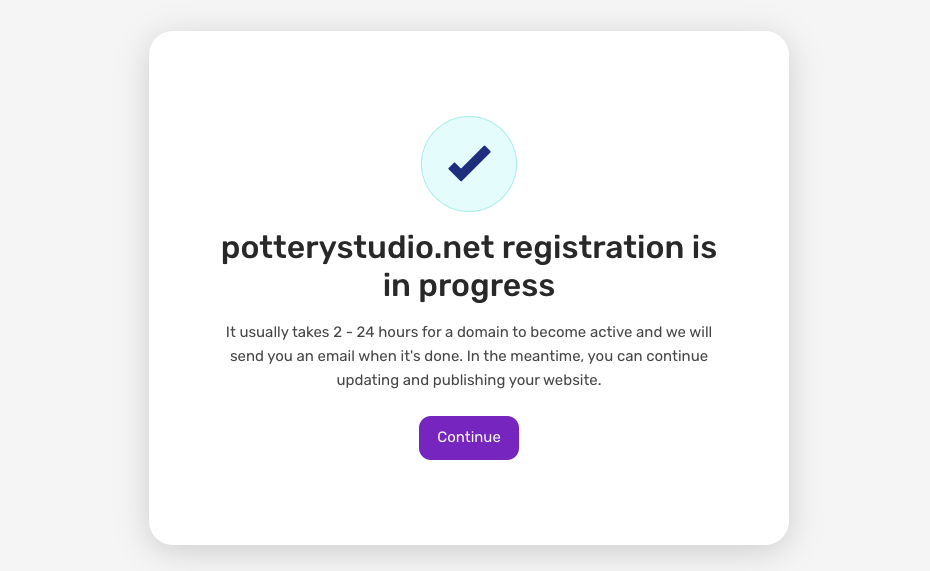Click the gray page background outside the card
The width and height of the screenshot is (930, 571).
point(71,285)
